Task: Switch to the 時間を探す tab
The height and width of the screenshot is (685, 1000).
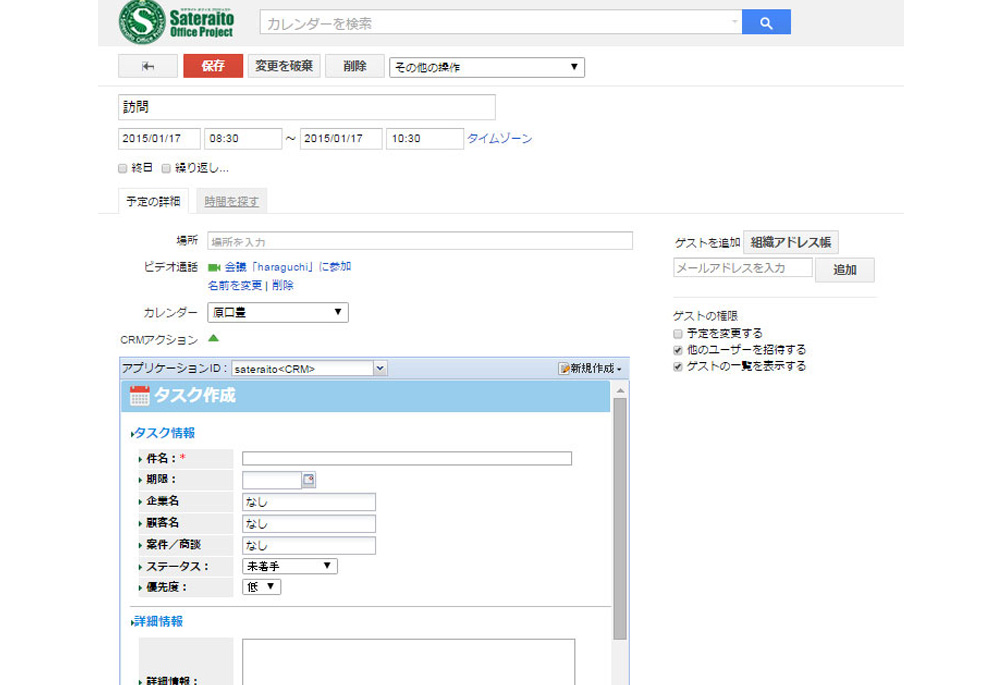Action: pyautogui.click(x=231, y=201)
